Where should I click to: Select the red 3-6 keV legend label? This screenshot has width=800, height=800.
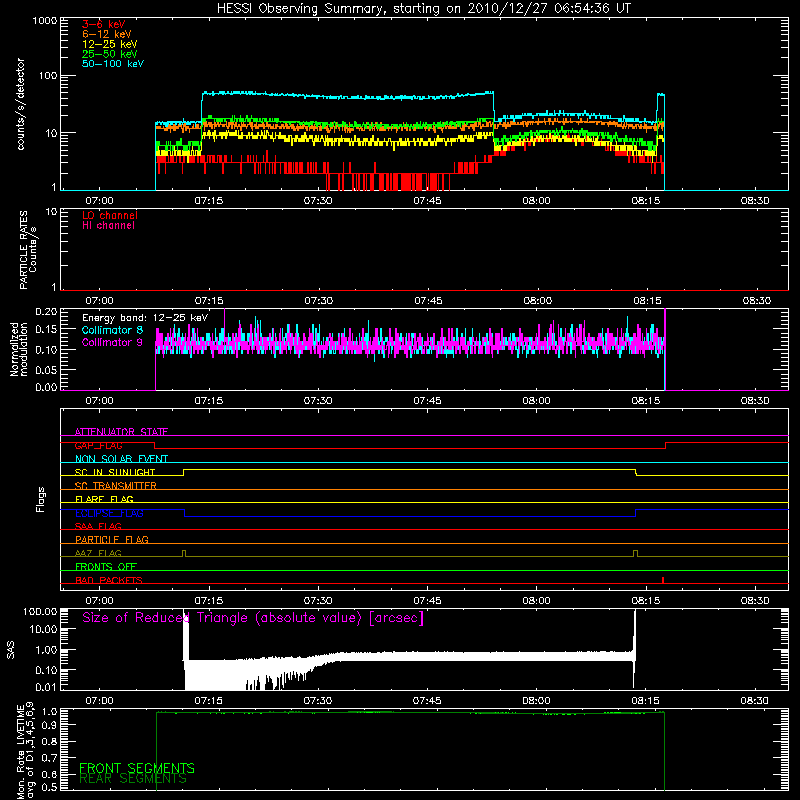[103, 24]
